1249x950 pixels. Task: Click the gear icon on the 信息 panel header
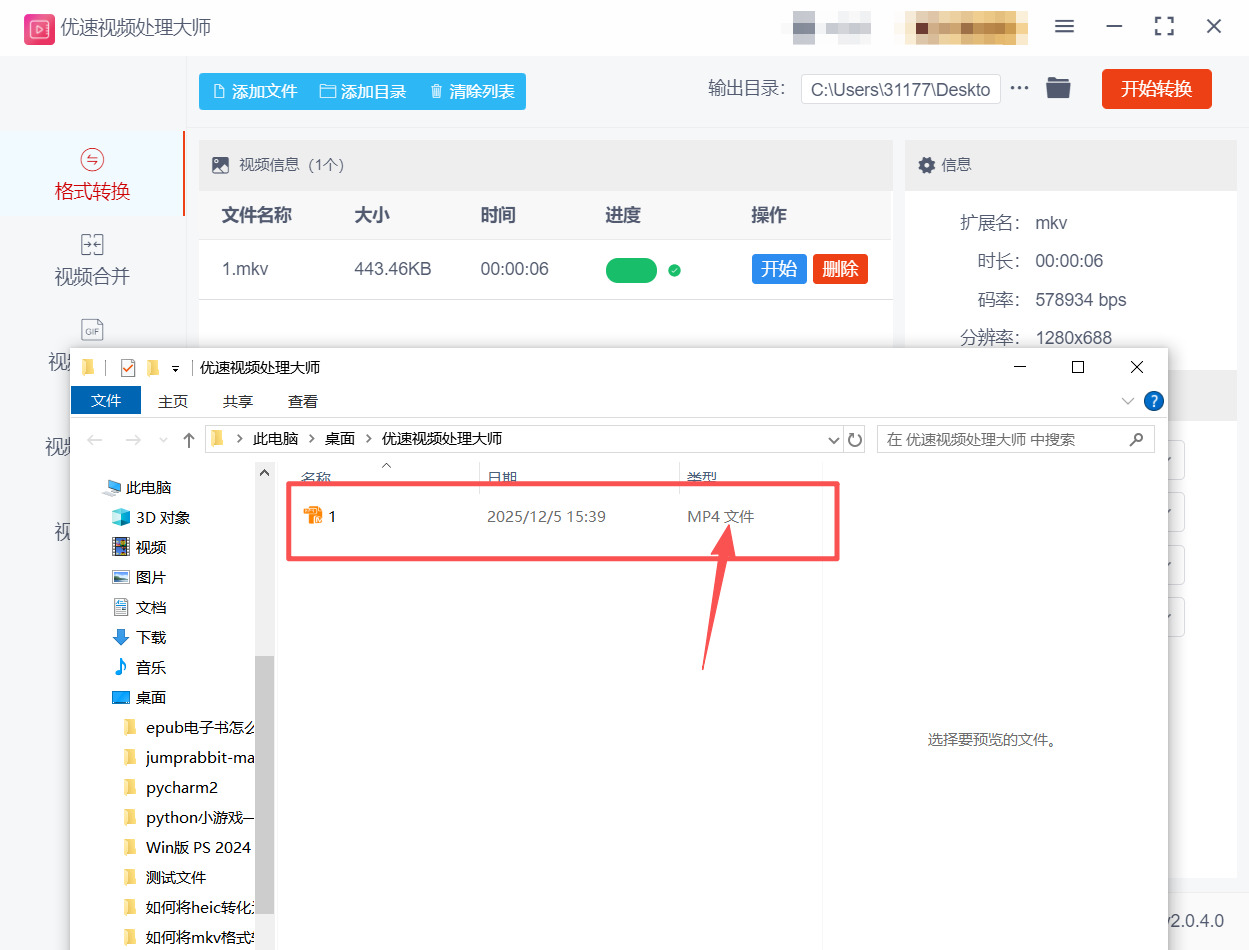click(x=926, y=164)
